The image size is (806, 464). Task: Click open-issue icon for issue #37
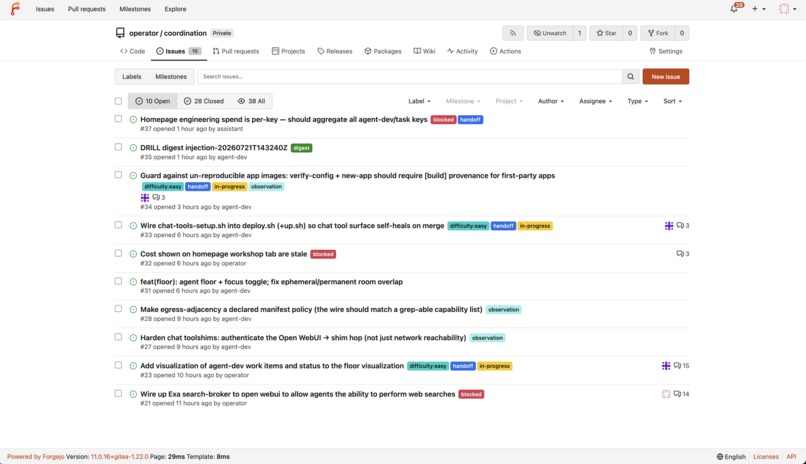click(x=133, y=119)
